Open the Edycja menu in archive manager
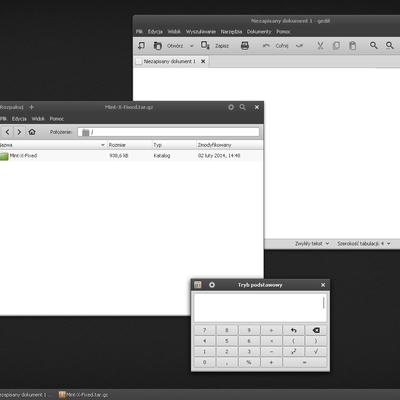The width and height of the screenshot is (400, 400). [19, 119]
